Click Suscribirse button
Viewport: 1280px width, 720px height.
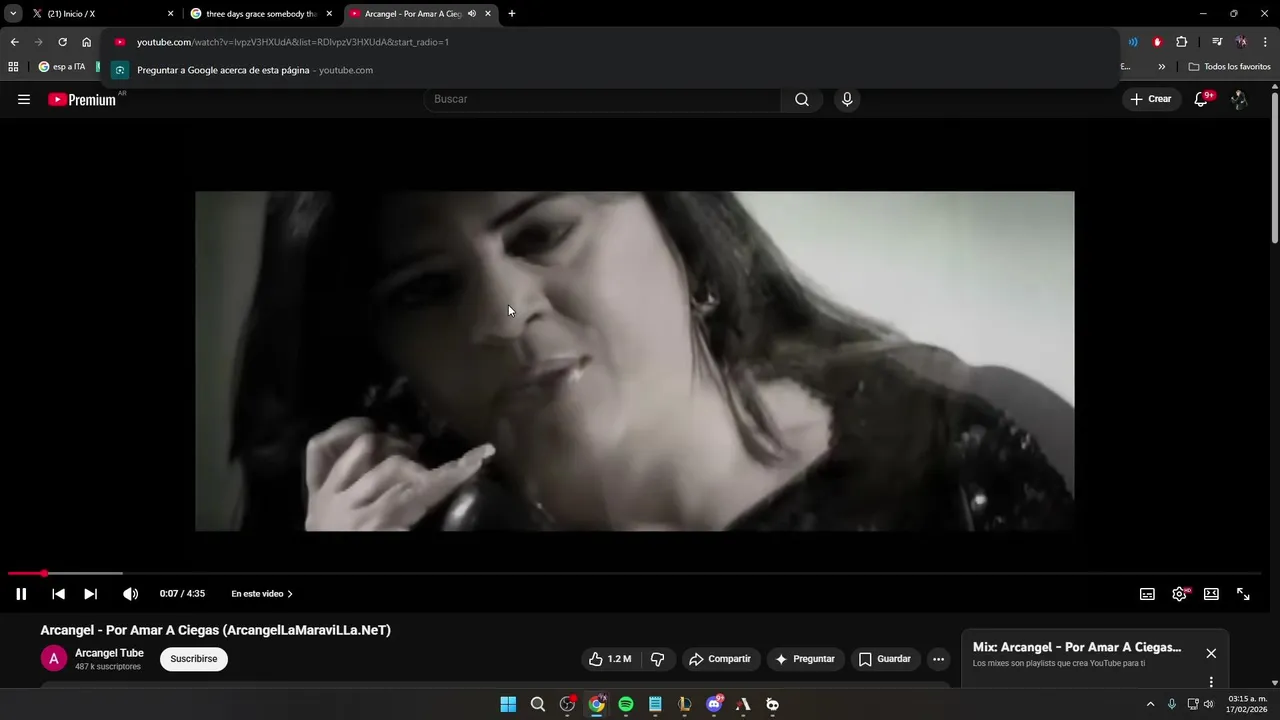coord(194,659)
